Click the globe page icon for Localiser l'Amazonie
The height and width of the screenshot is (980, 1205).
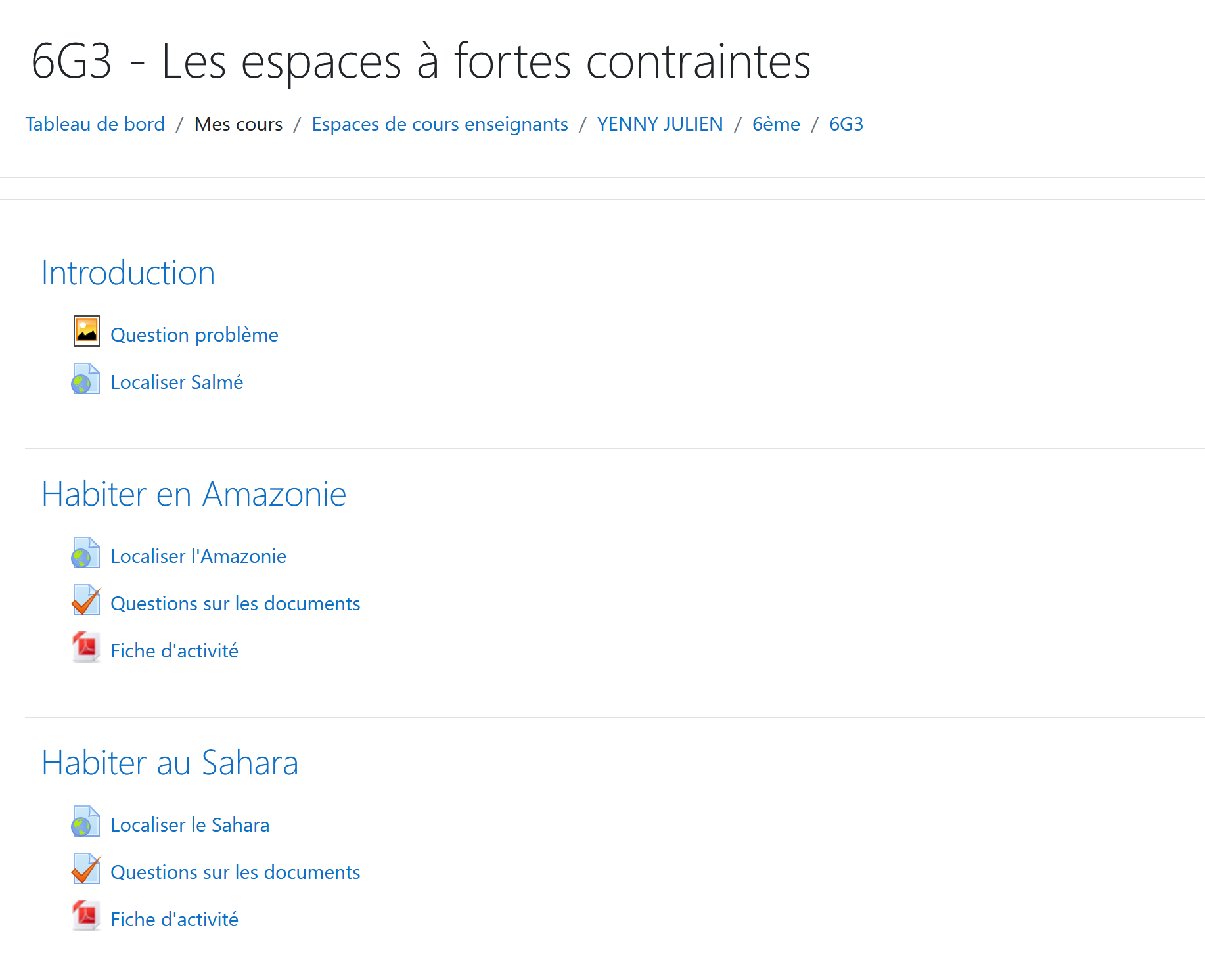click(86, 553)
